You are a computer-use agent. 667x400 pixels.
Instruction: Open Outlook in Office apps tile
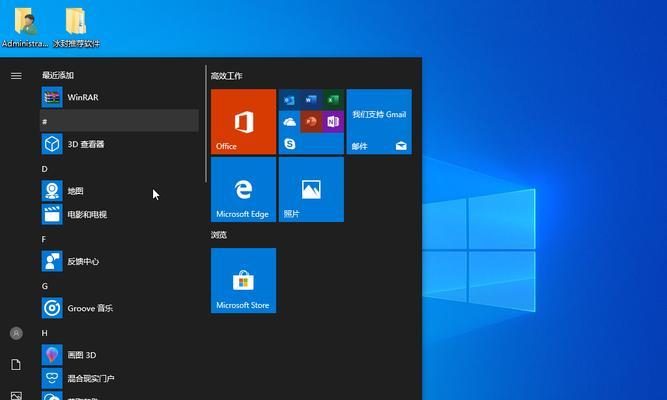pos(289,100)
